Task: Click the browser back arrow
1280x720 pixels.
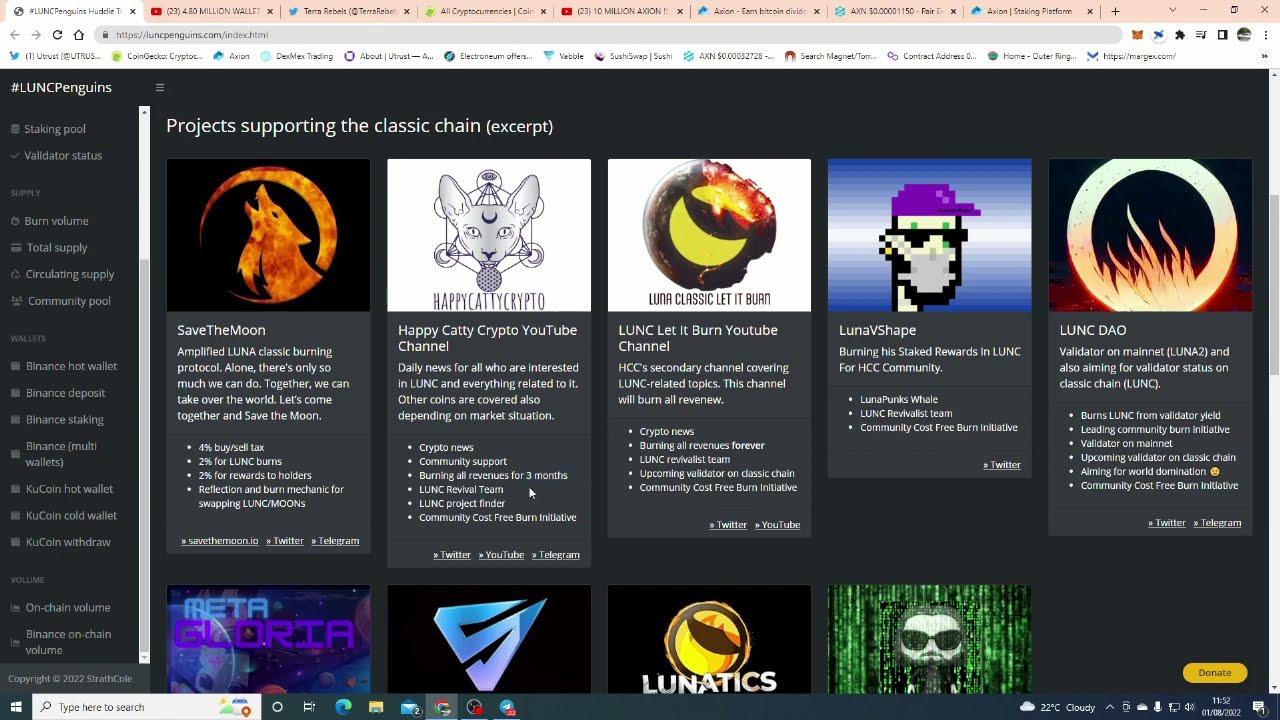Action: pyautogui.click(x=14, y=34)
